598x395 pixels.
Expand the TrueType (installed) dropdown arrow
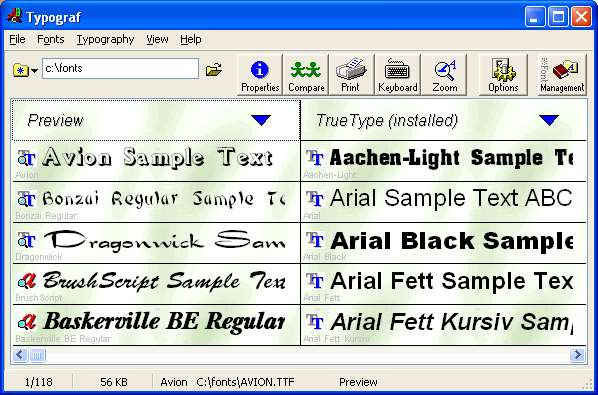(x=549, y=120)
